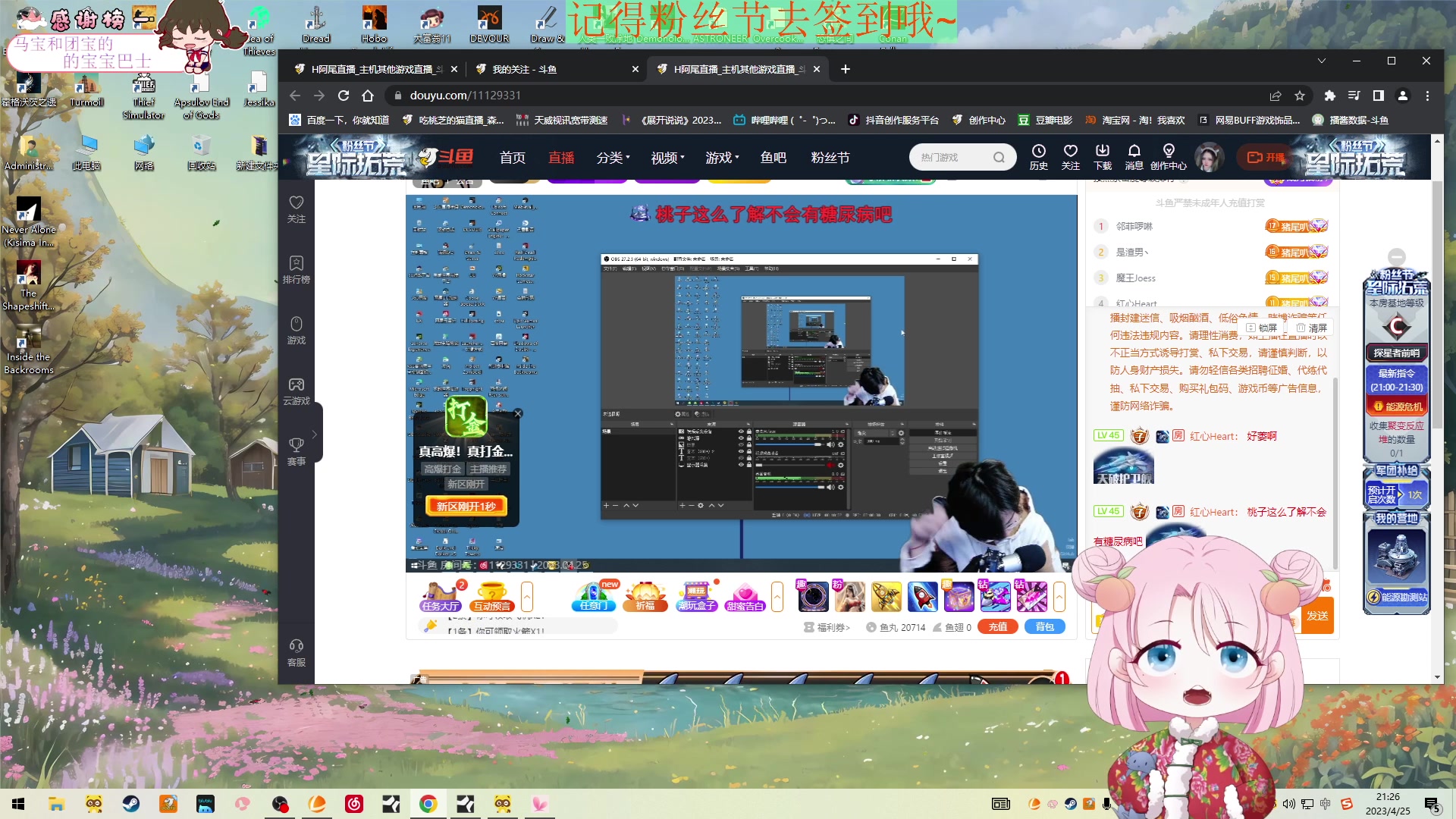
Task: Open 游戏 in the left sidebar
Action: tap(297, 331)
